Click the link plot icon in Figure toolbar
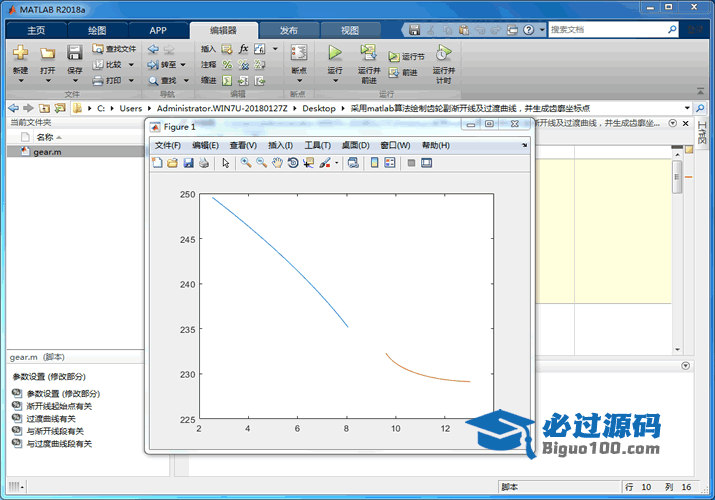This screenshot has width=715, height=500. [x=353, y=163]
